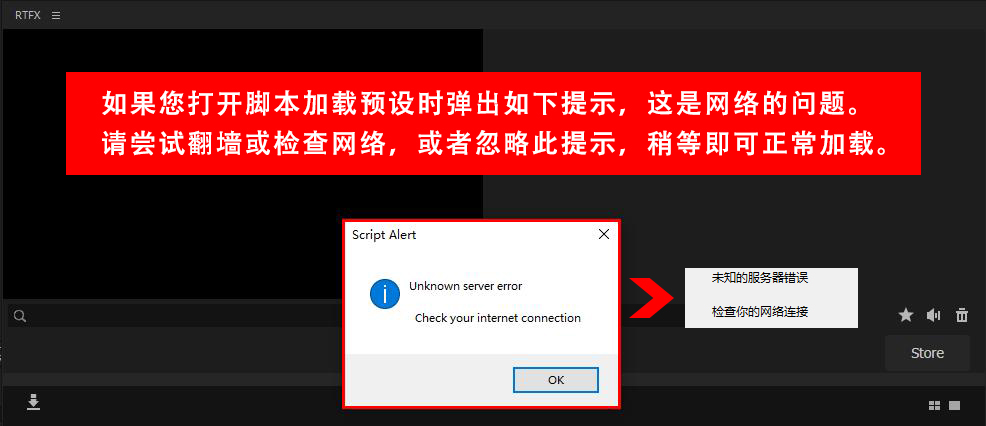Image resolution: width=986 pixels, height=426 pixels.
Task: Click the black preview viewer area
Action: (x=243, y=164)
